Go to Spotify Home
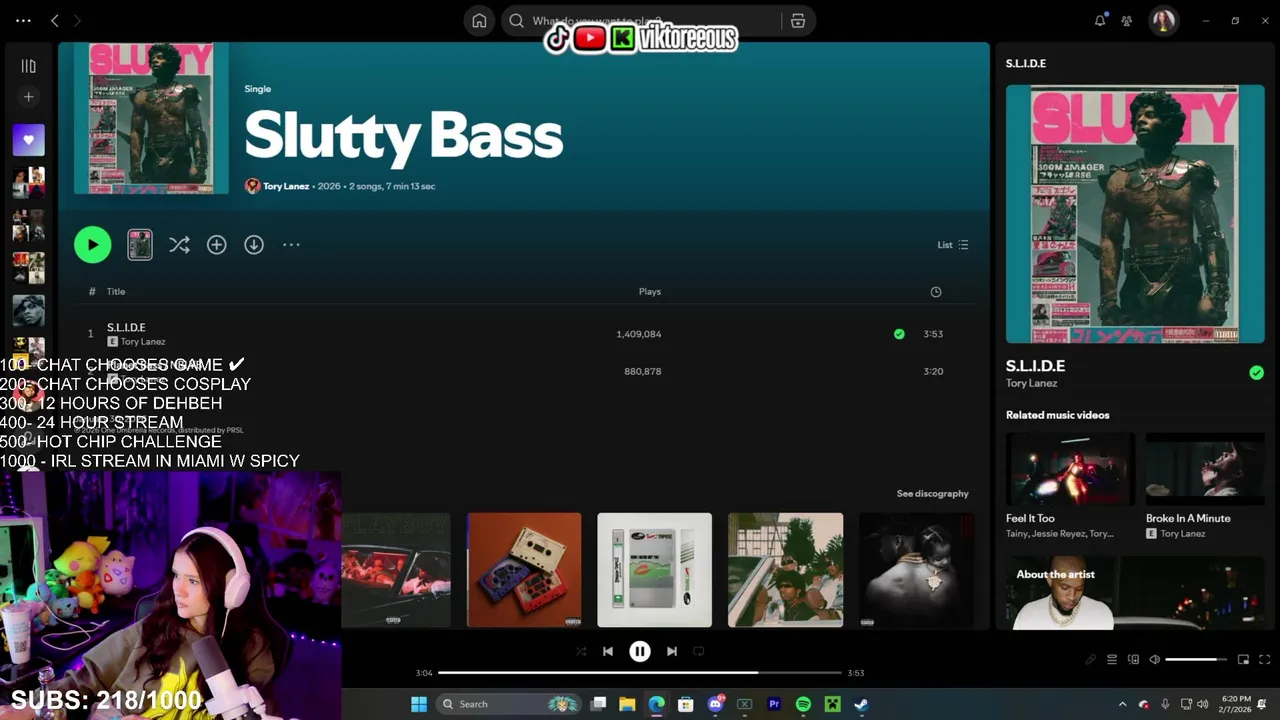The image size is (1280, 720). 479,21
